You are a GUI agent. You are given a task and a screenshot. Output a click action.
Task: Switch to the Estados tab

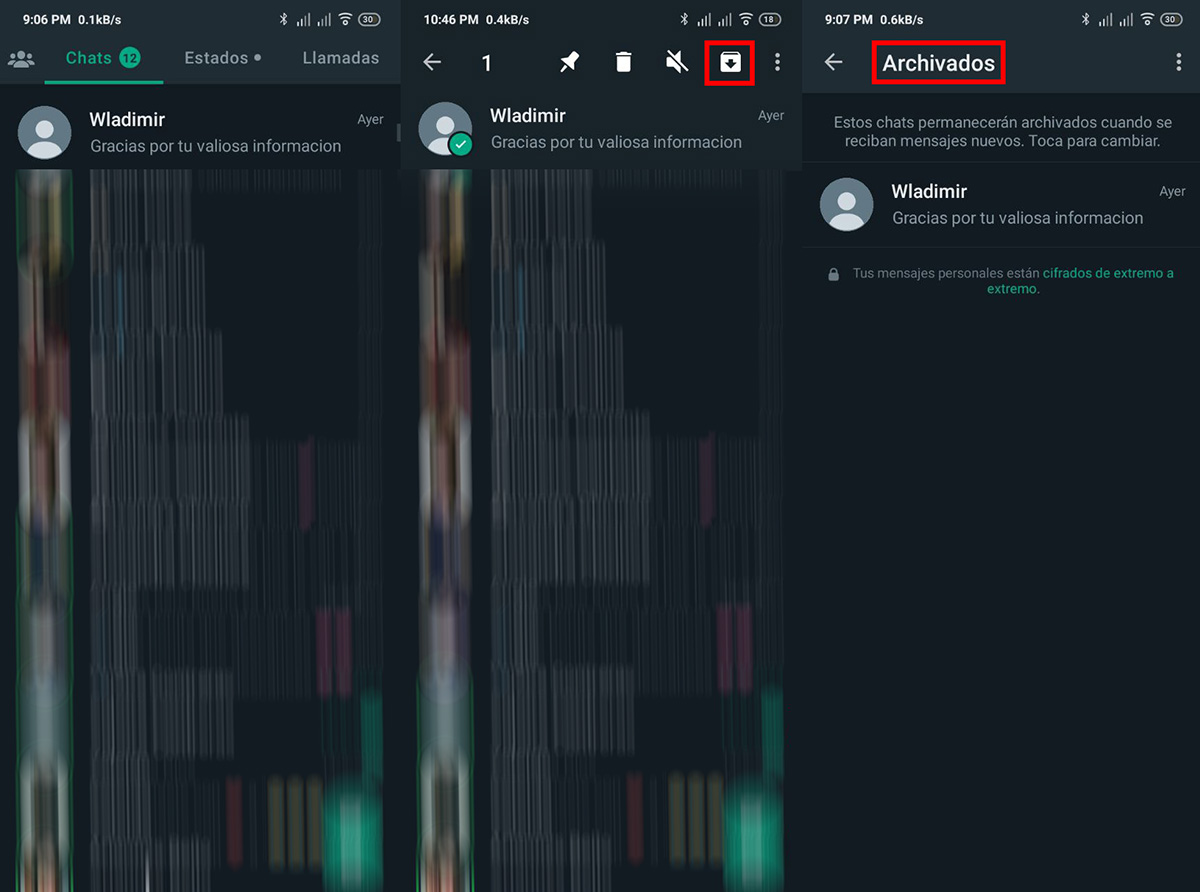(222, 58)
